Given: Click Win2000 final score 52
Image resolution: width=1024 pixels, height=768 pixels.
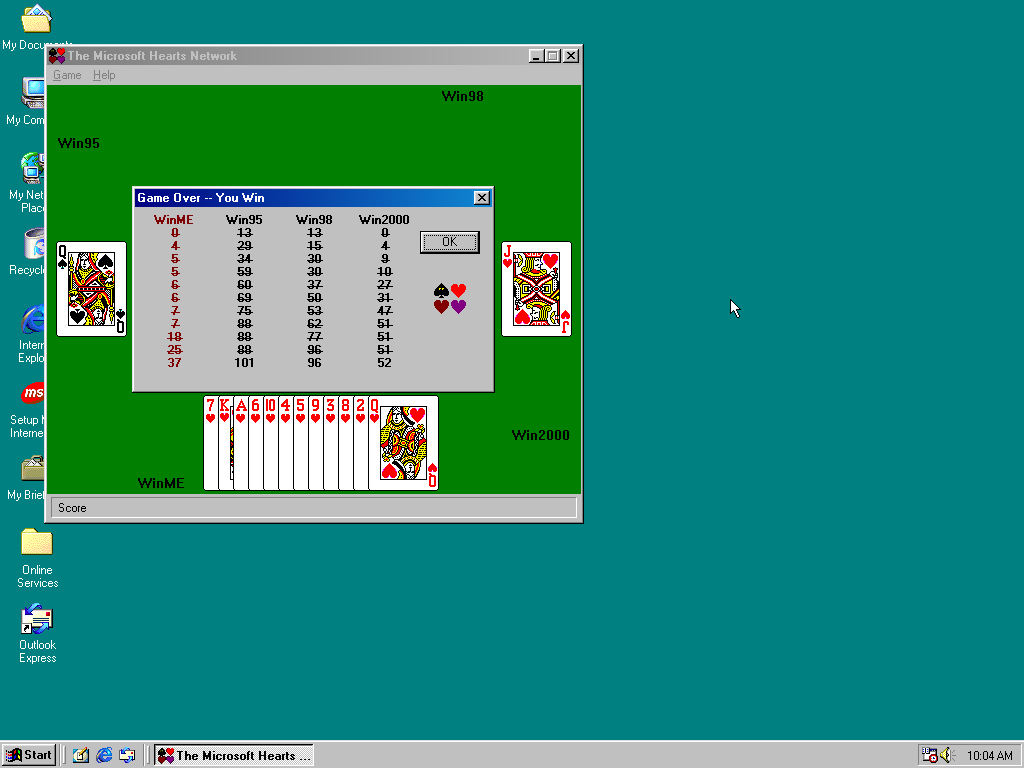Looking at the screenshot, I should click(x=385, y=362).
